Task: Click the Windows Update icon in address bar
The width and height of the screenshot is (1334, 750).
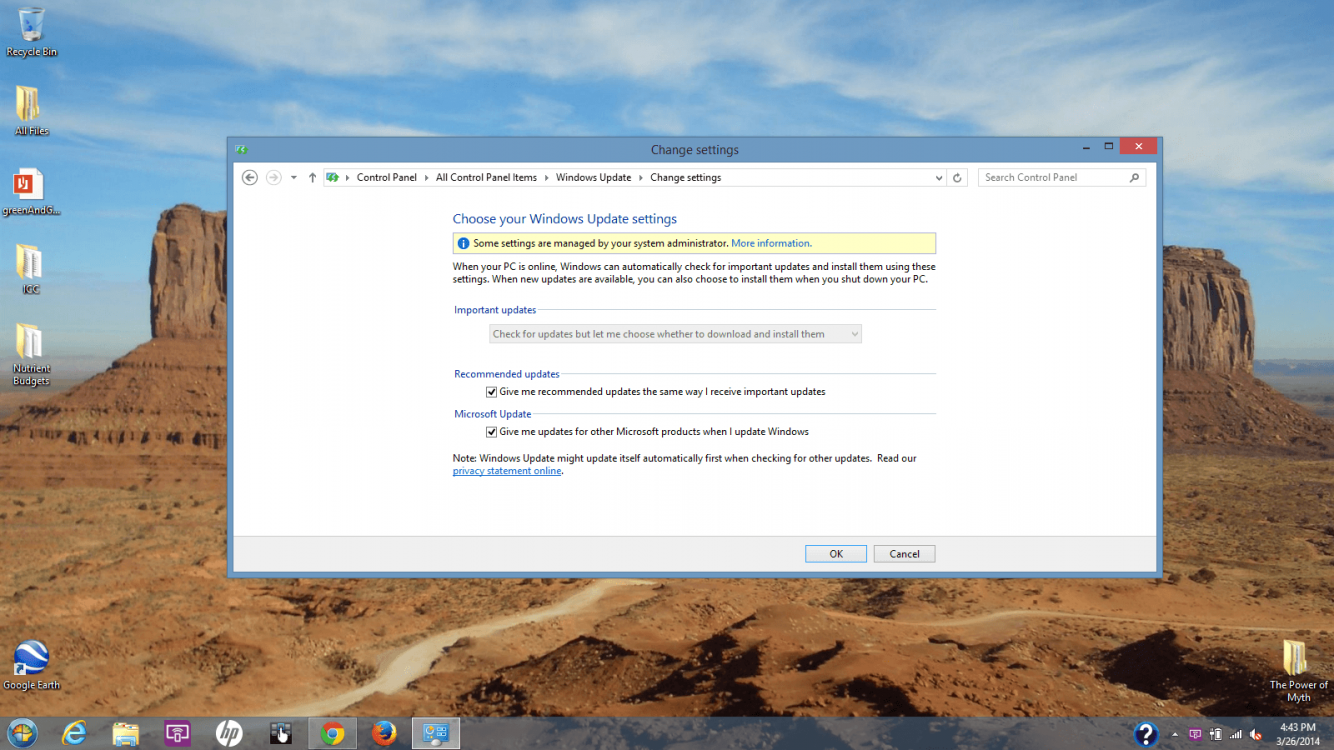Action: tap(332, 177)
